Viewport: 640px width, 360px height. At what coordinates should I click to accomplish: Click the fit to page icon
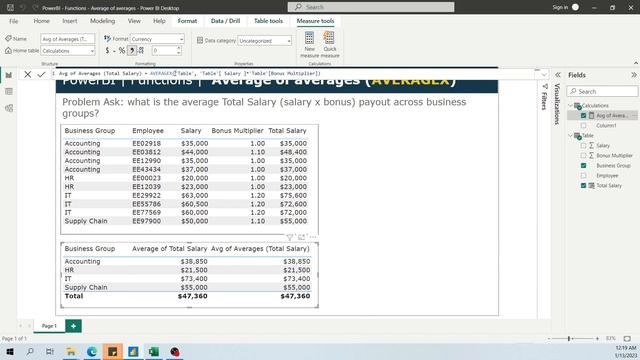tap(627, 338)
